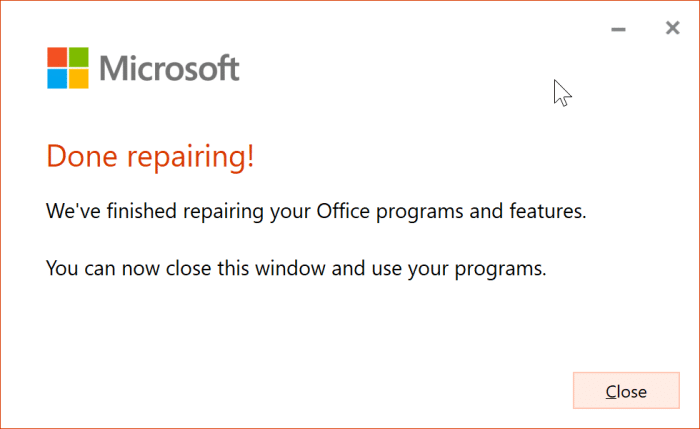Minimize the Office repair window
The height and width of the screenshot is (429, 700).
click(x=619, y=30)
